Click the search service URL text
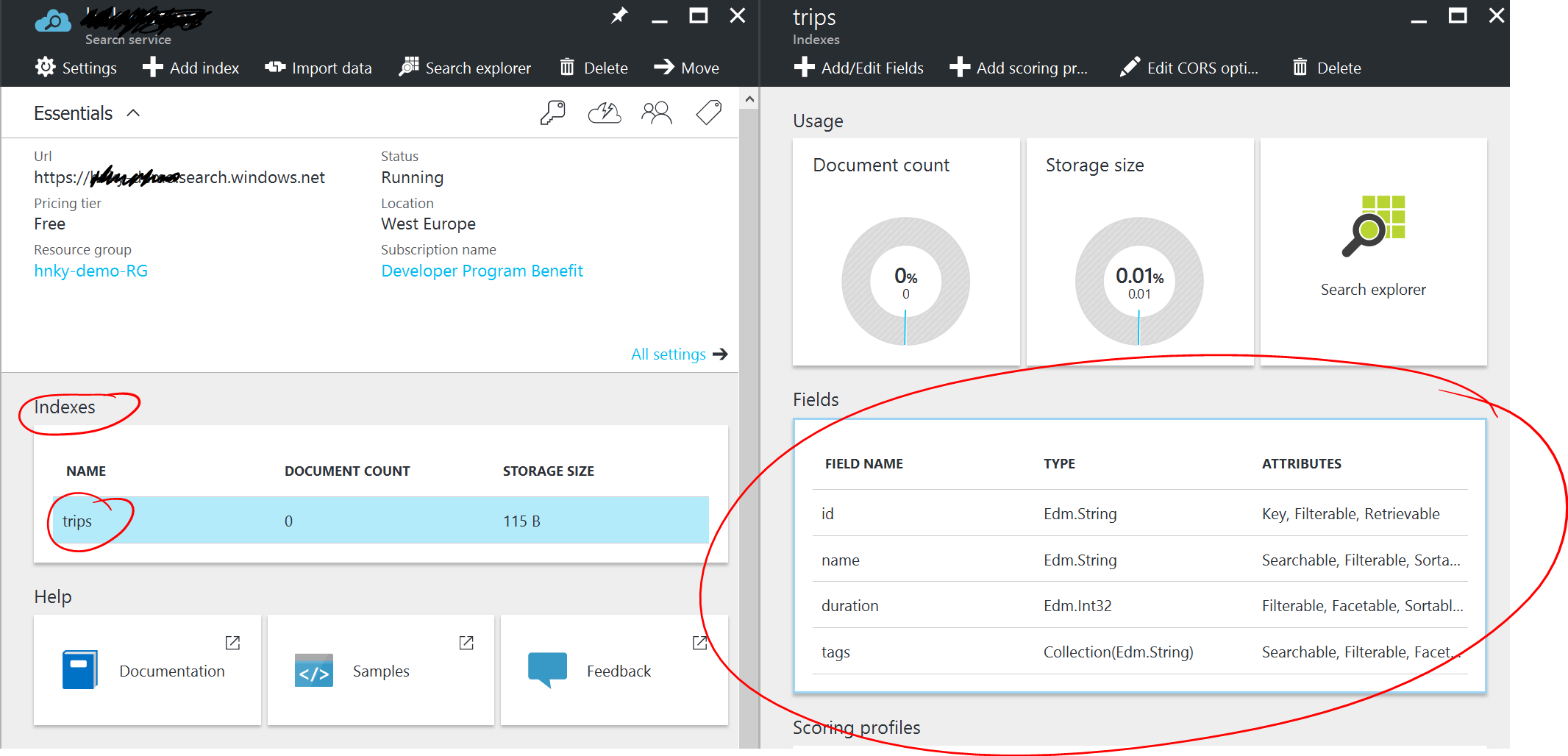The image size is (1568, 756). pyautogui.click(x=179, y=177)
